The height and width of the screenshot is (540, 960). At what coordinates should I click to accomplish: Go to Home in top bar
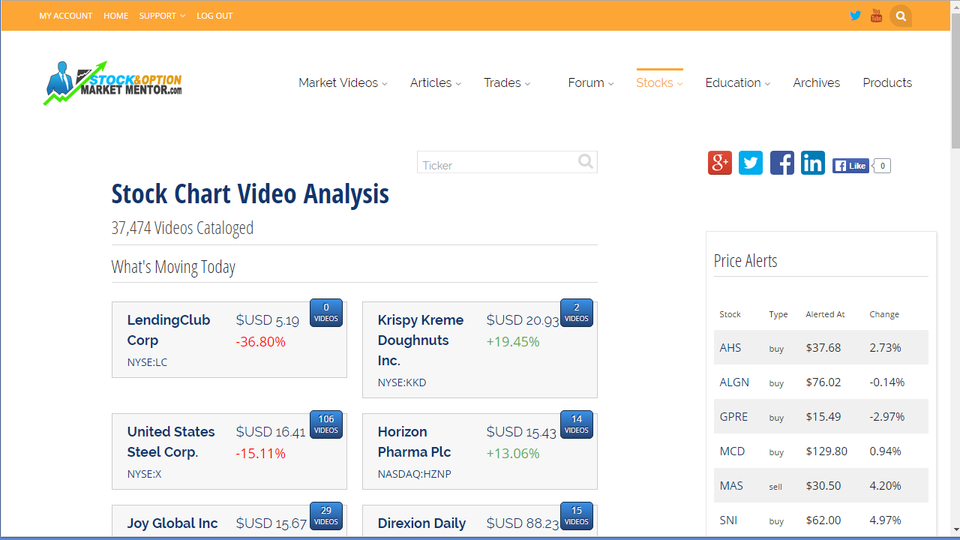[116, 16]
